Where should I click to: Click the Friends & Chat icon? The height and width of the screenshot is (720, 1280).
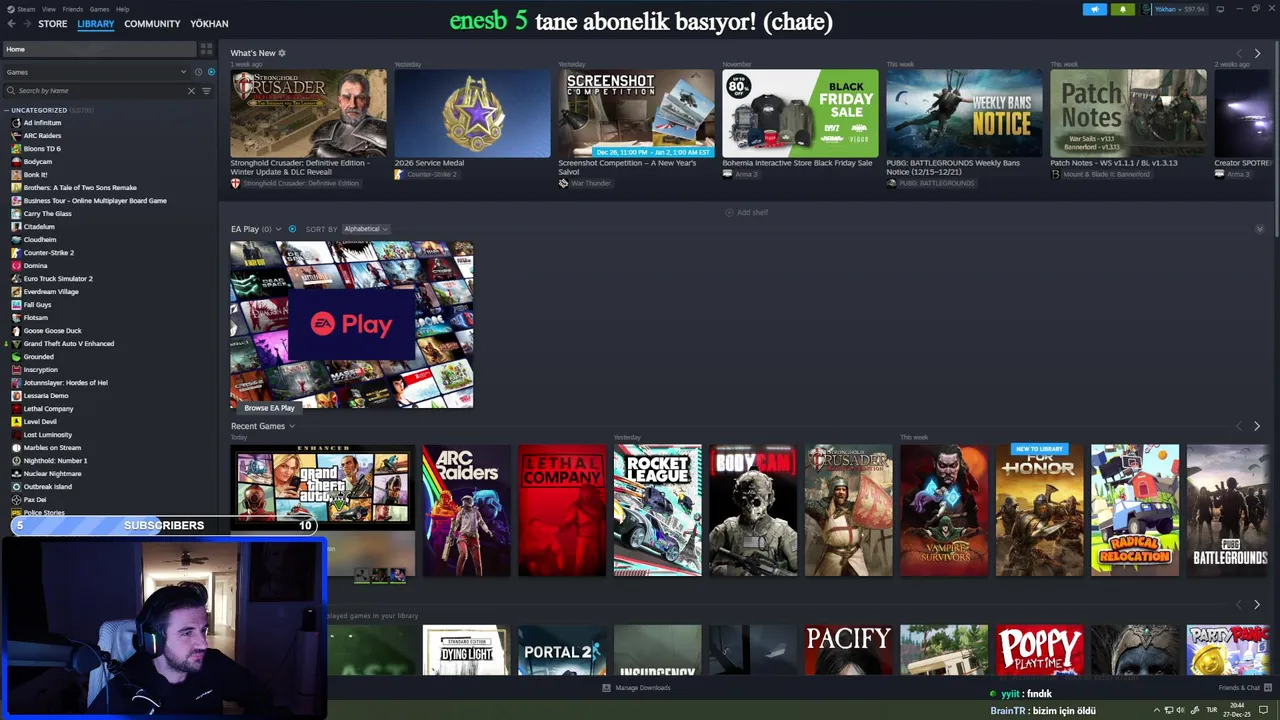coord(1267,688)
